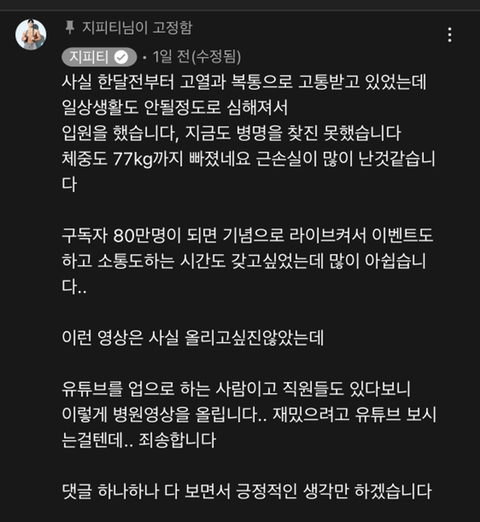Viewport: 480px width, 522px height.
Task: Click the line '는걸텐데.. 죄송합니다'
Action: click(x=139, y=440)
